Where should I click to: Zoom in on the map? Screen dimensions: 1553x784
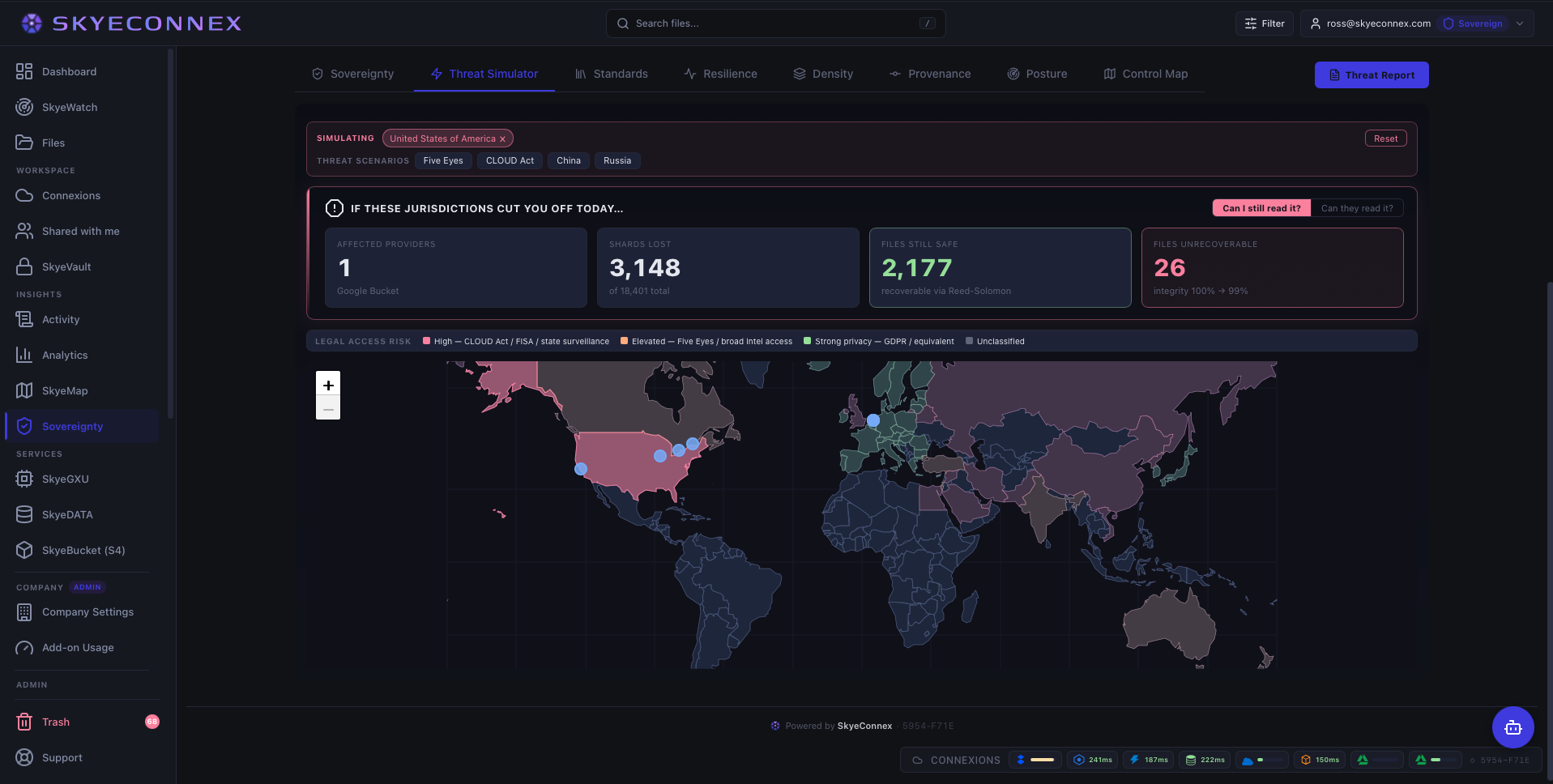click(x=328, y=385)
